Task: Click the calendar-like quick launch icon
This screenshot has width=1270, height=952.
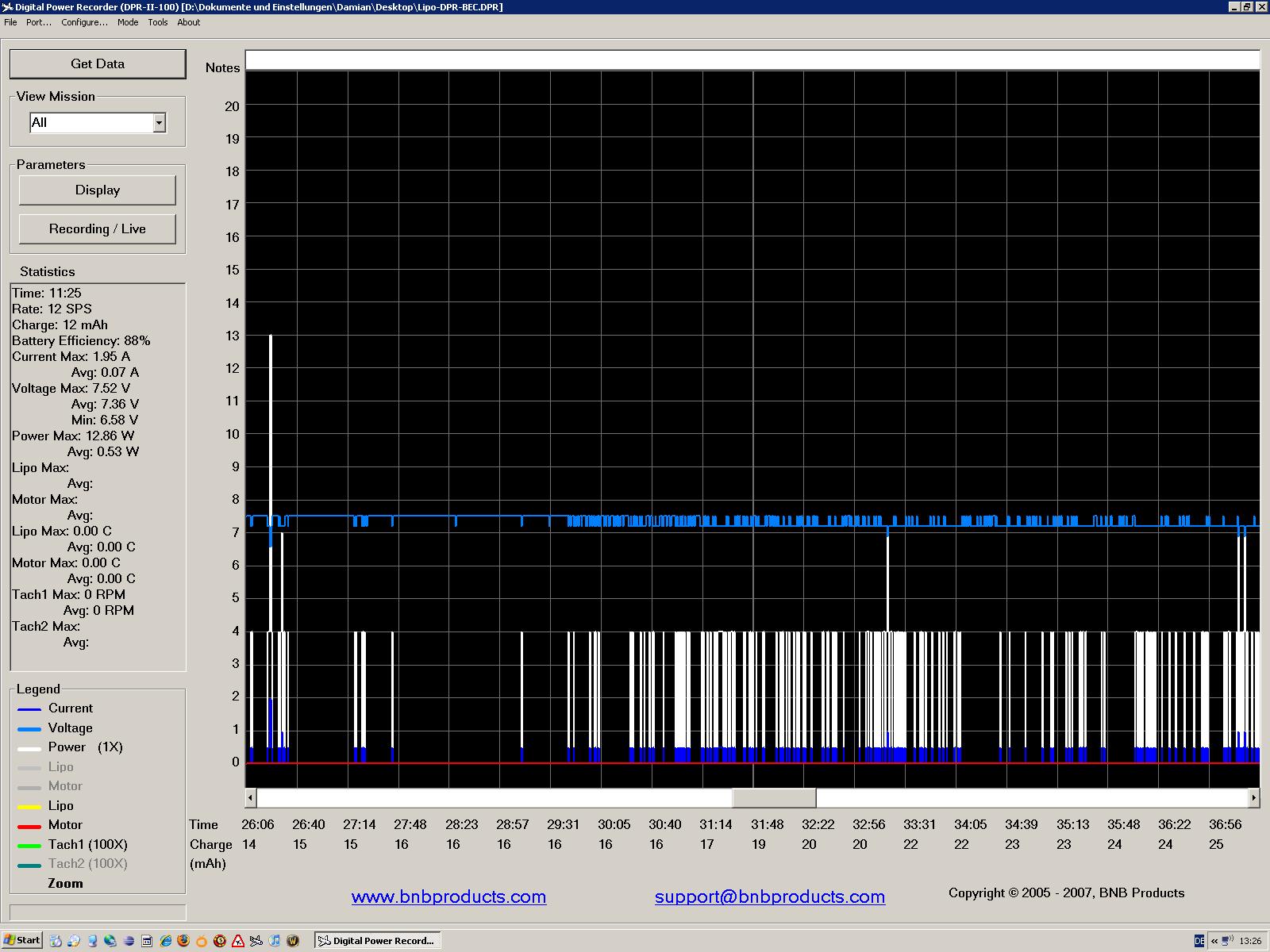Action: click(x=147, y=941)
